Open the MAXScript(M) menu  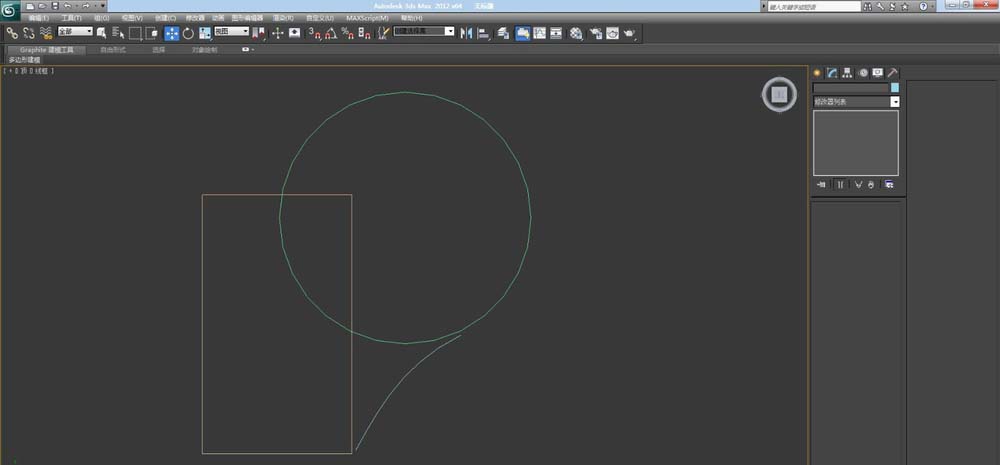[x=366, y=18]
